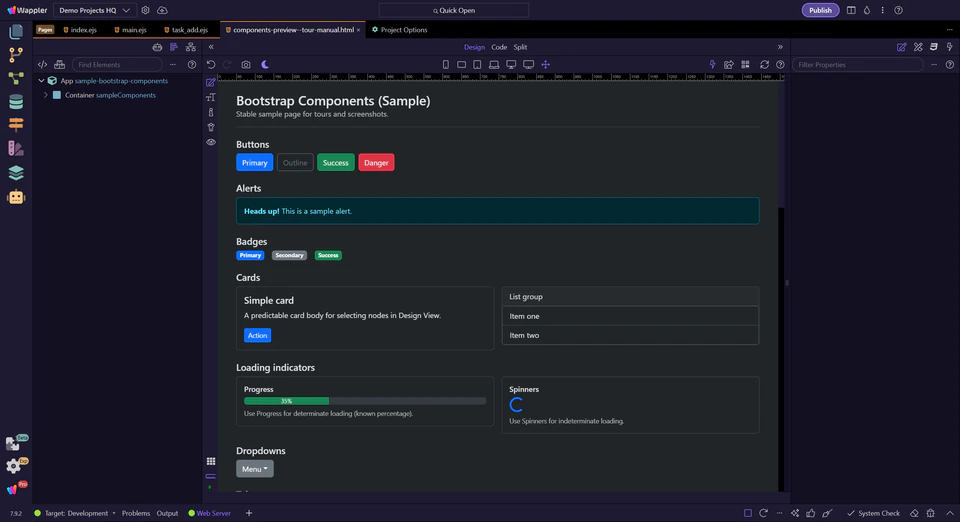Open the App Structure panel icon

coord(174,47)
